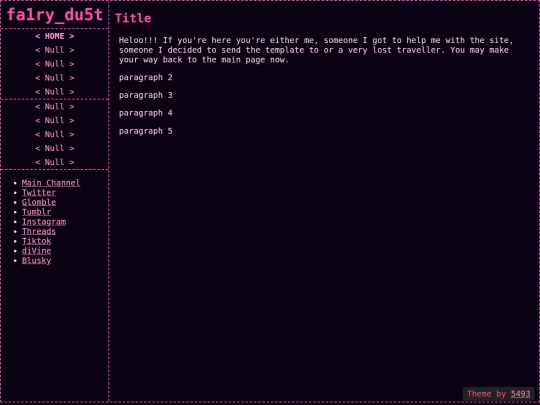Open the Glomble link
The height and width of the screenshot is (405, 540).
tap(39, 202)
